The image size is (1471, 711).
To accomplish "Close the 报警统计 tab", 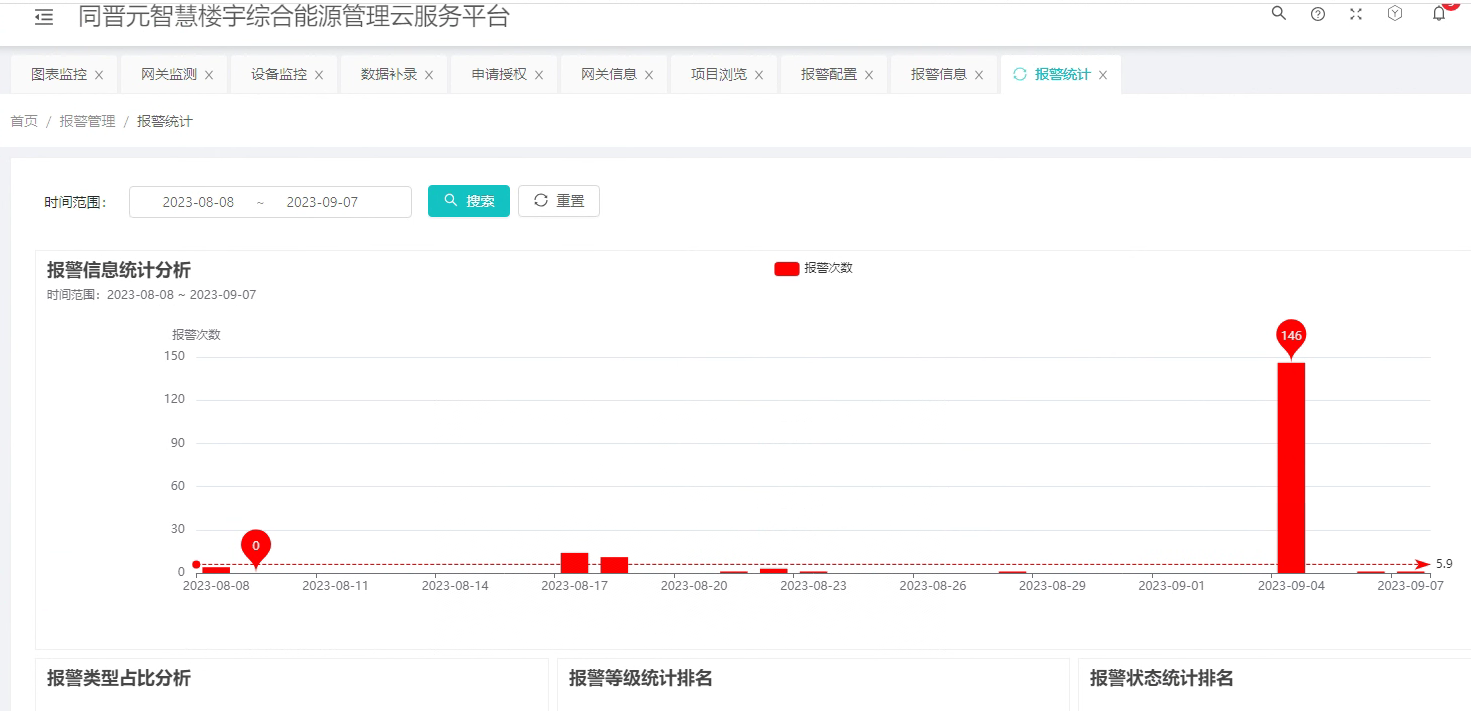I will pyautogui.click(x=1103, y=75).
